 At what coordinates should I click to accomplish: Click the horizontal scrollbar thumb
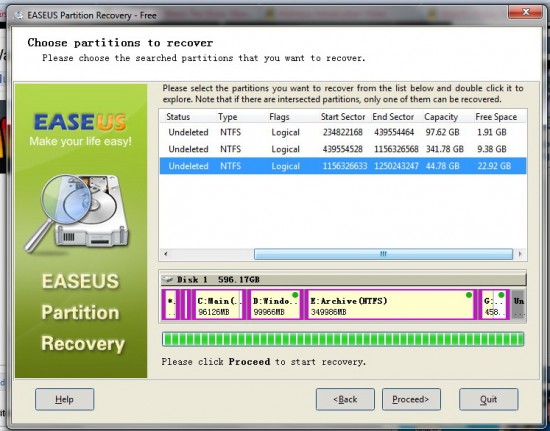click(383, 254)
